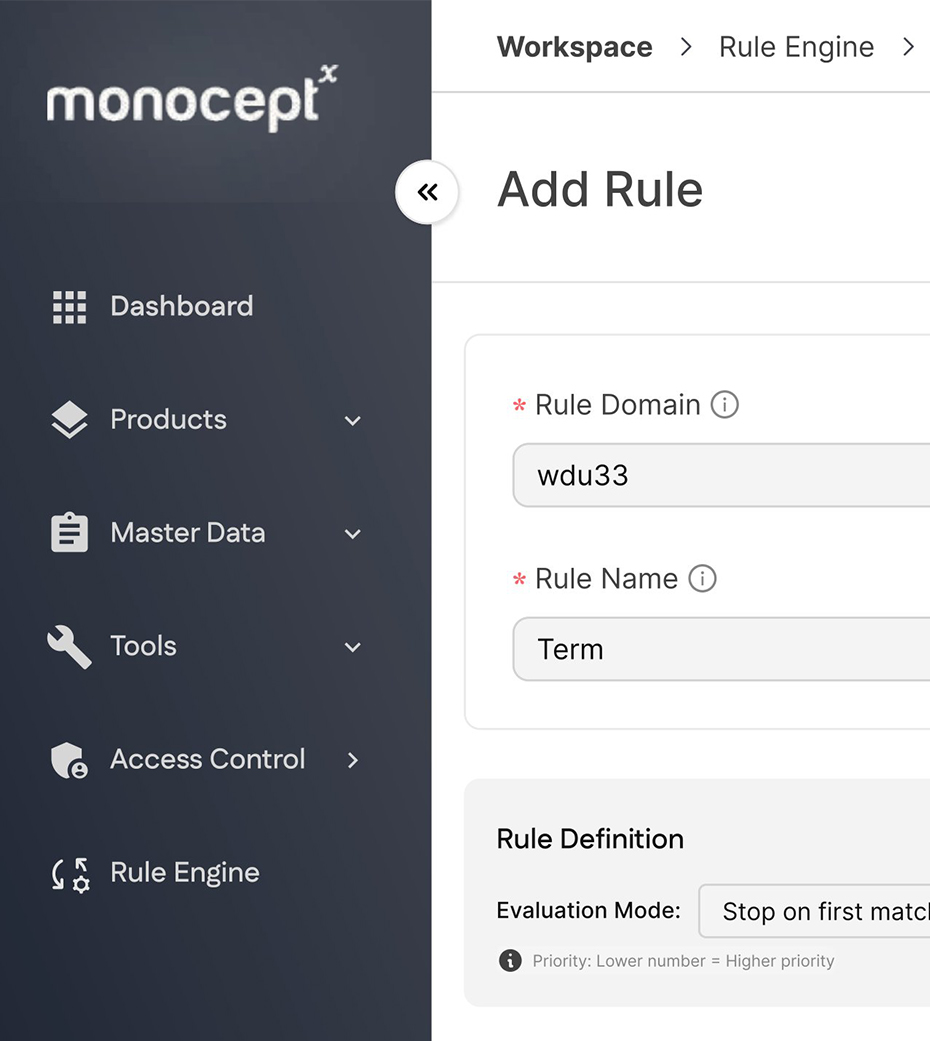
Task: Show Rule Domain info tooltip icon
Action: tap(725, 404)
